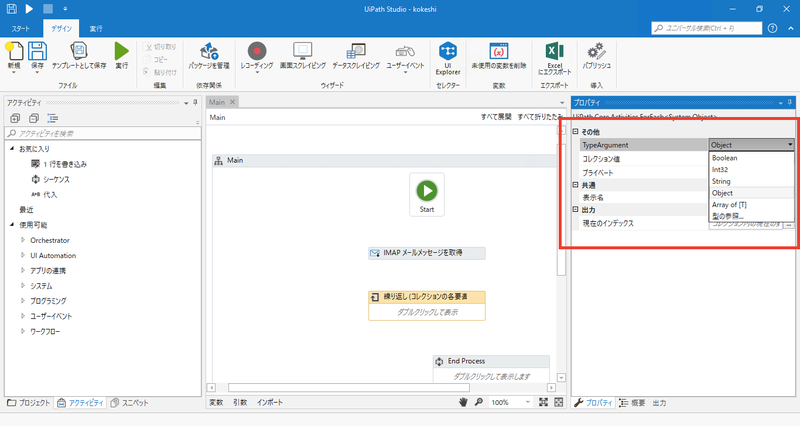Open the インポート (imports) panel
This screenshot has height=426, width=800.
coord(270,403)
